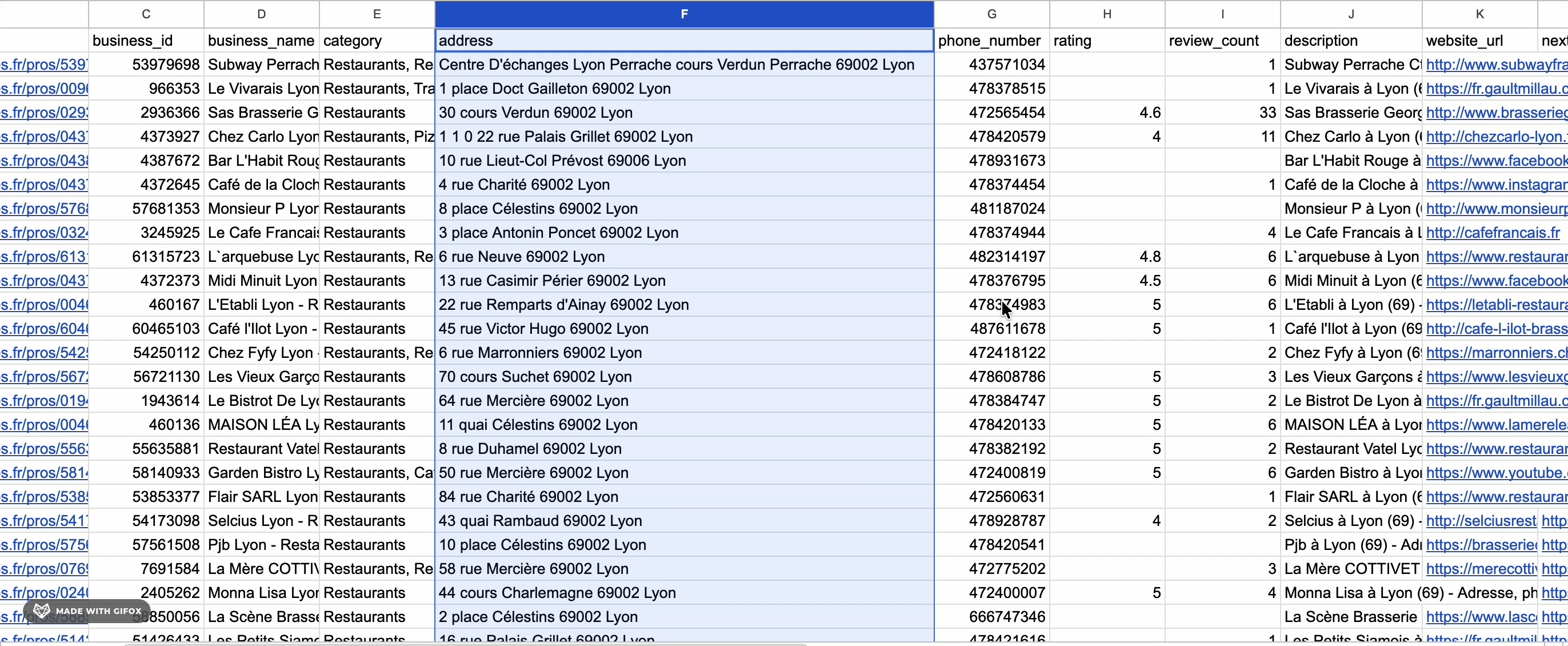Select business_id cell 966353
Image resolution: width=1568 pixels, height=646 pixels.
pos(146,88)
